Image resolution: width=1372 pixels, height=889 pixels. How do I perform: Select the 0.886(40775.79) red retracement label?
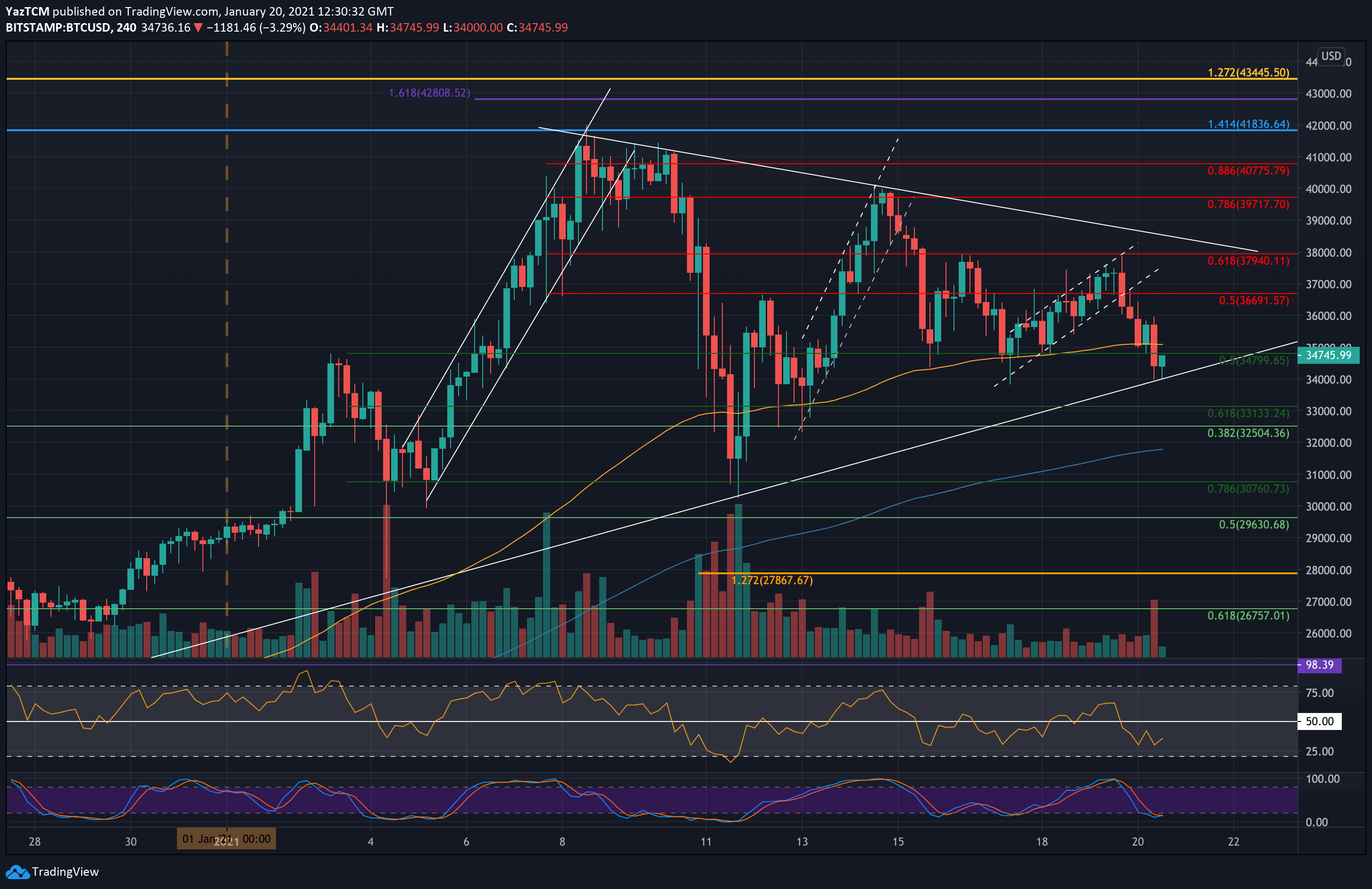(1248, 171)
